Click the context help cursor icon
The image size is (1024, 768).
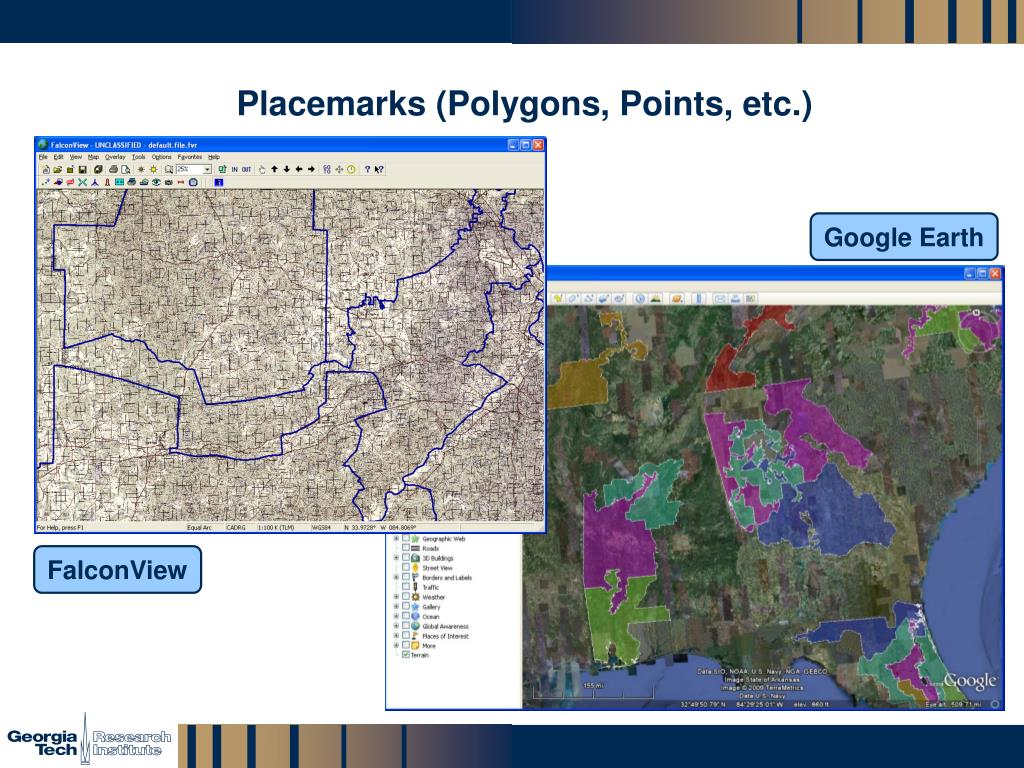[x=379, y=169]
